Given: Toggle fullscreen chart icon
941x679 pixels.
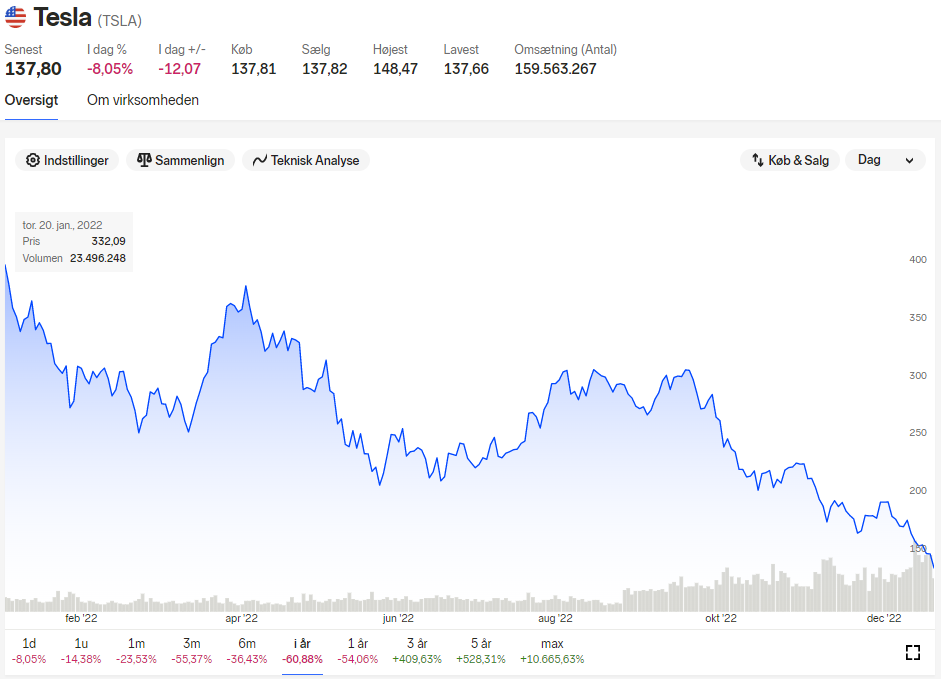Looking at the screenshot, I should tap(913, 652).
